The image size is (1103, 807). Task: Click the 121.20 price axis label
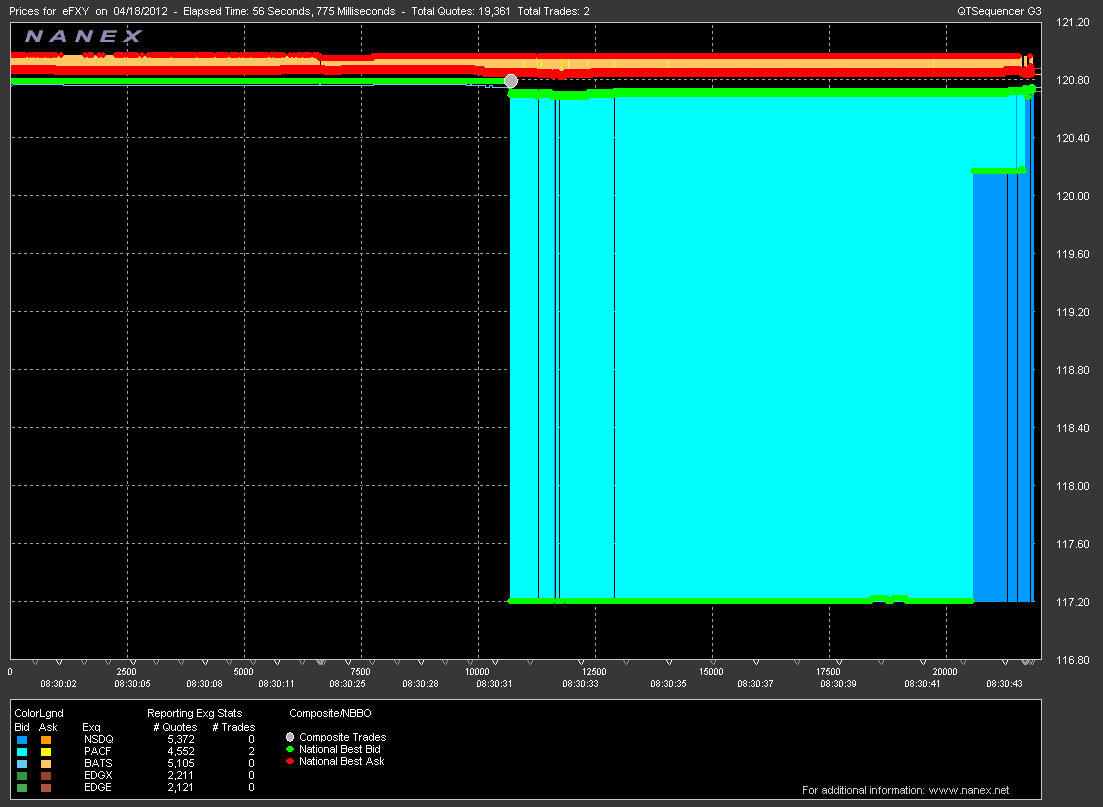pyautogui.click(x=1073, y=23)
